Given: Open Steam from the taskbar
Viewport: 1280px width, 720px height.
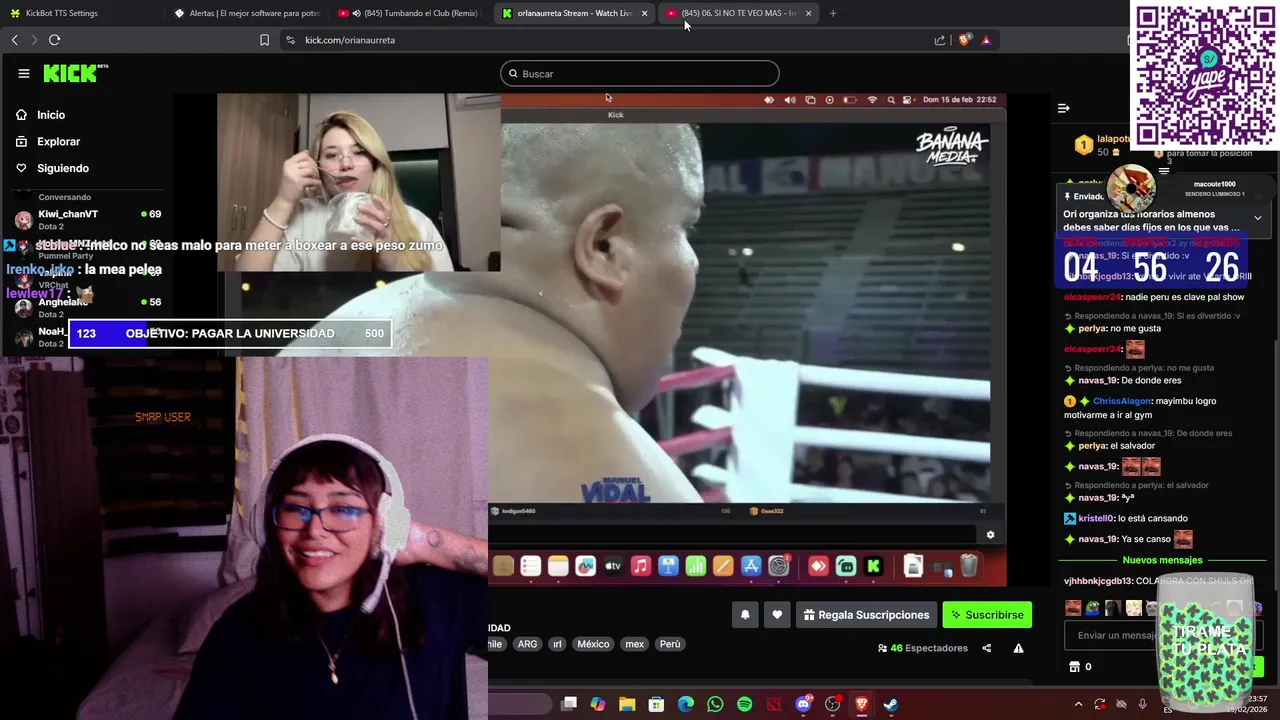Looking at the screenshot, I should click(890, 704).
